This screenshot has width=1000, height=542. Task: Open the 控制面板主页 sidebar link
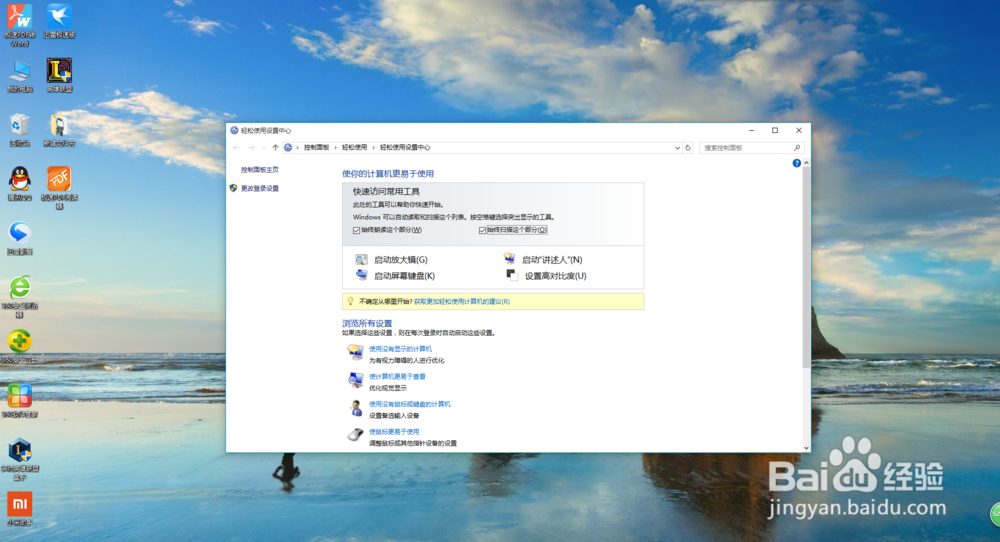pos(260,170)
